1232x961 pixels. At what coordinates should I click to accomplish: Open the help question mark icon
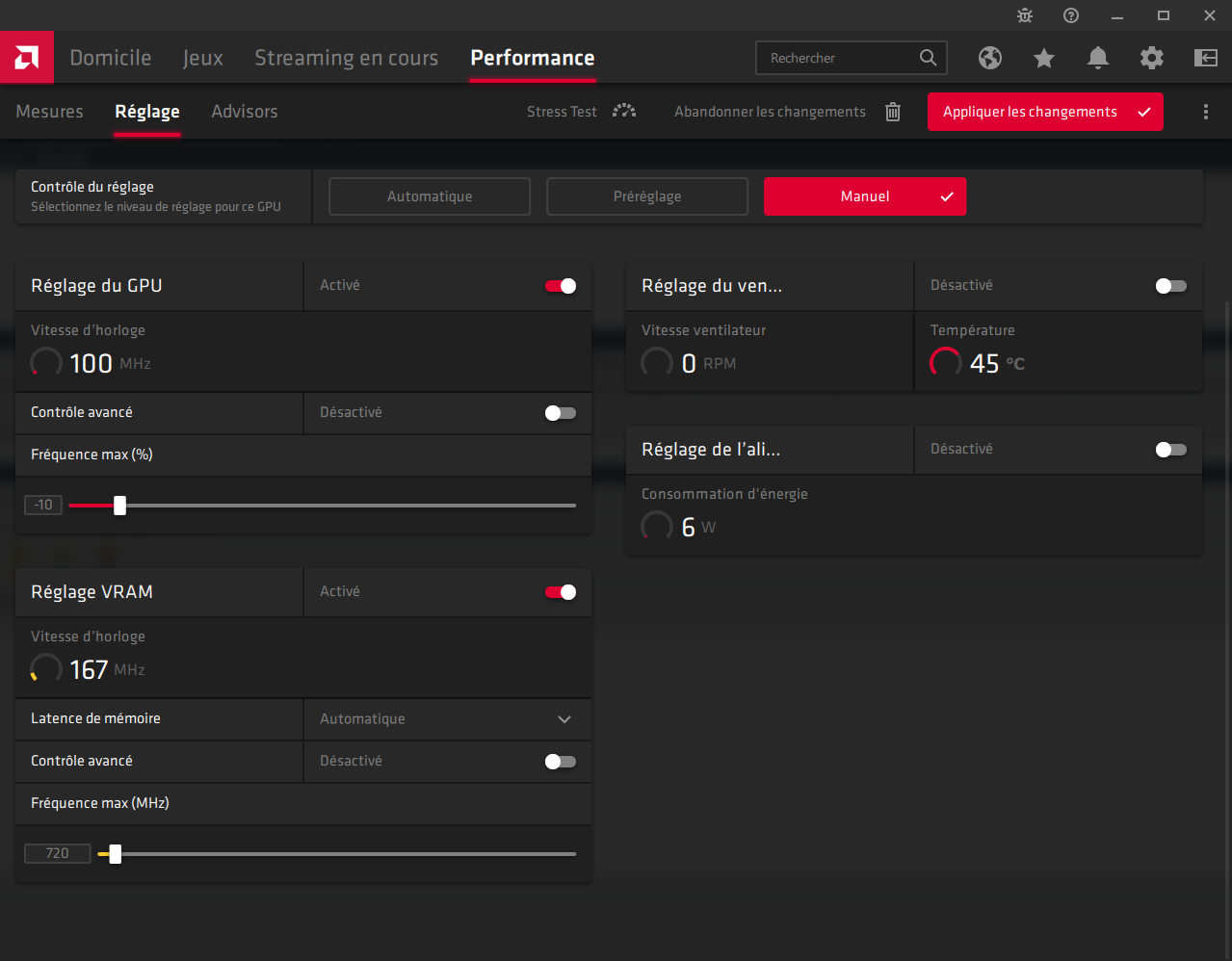(x=1071, y=15)
